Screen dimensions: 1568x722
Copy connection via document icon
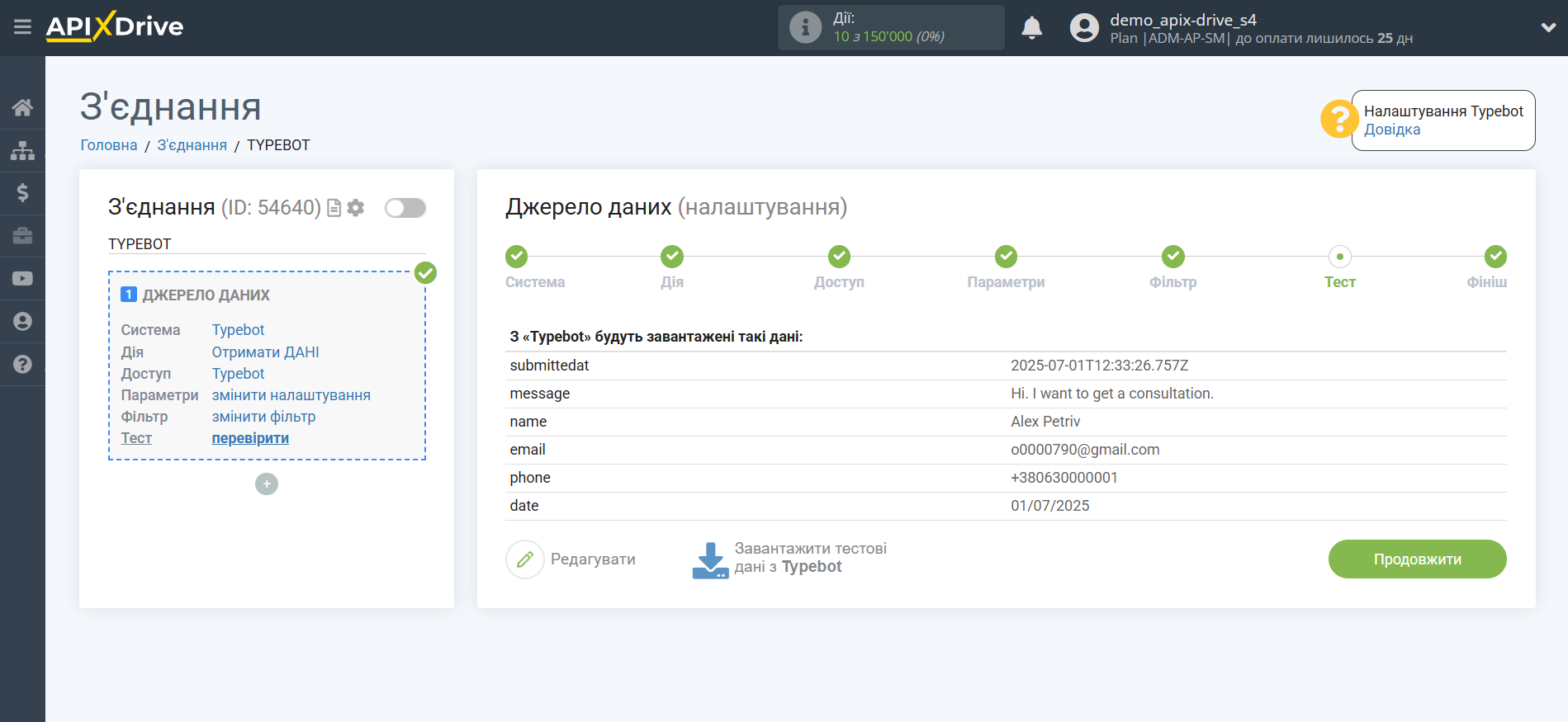tap(334, 208)
